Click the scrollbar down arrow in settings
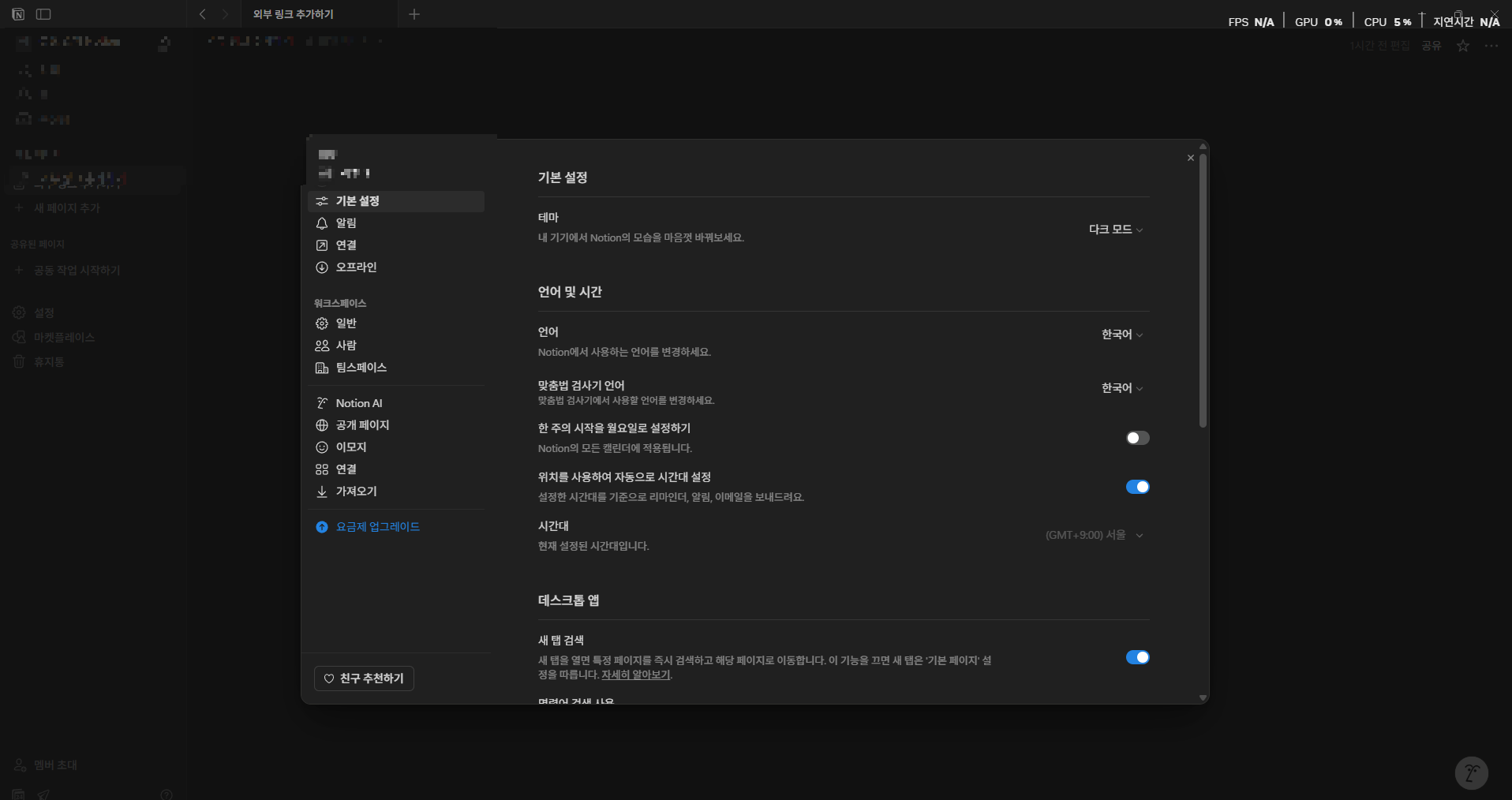The image size is (1512, 800). pos(1203,698)
